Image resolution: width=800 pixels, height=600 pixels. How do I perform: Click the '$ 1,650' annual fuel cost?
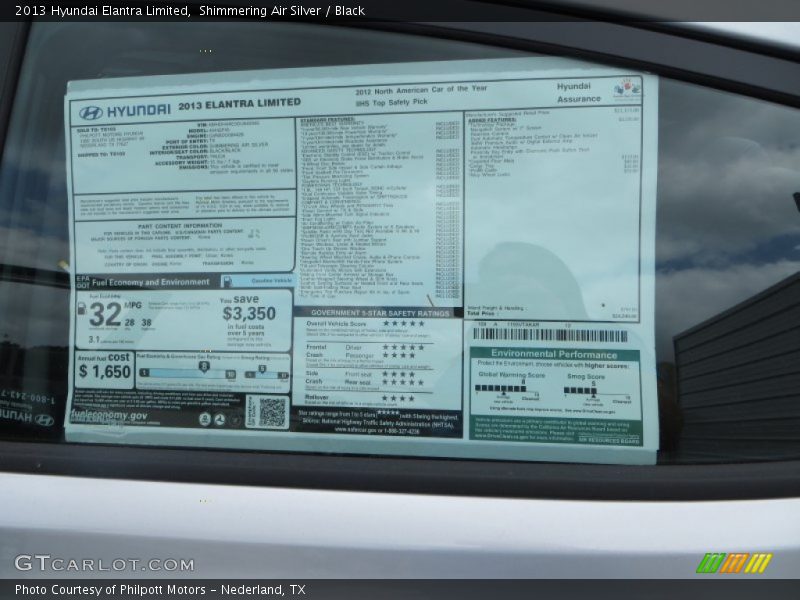point(105,371)
